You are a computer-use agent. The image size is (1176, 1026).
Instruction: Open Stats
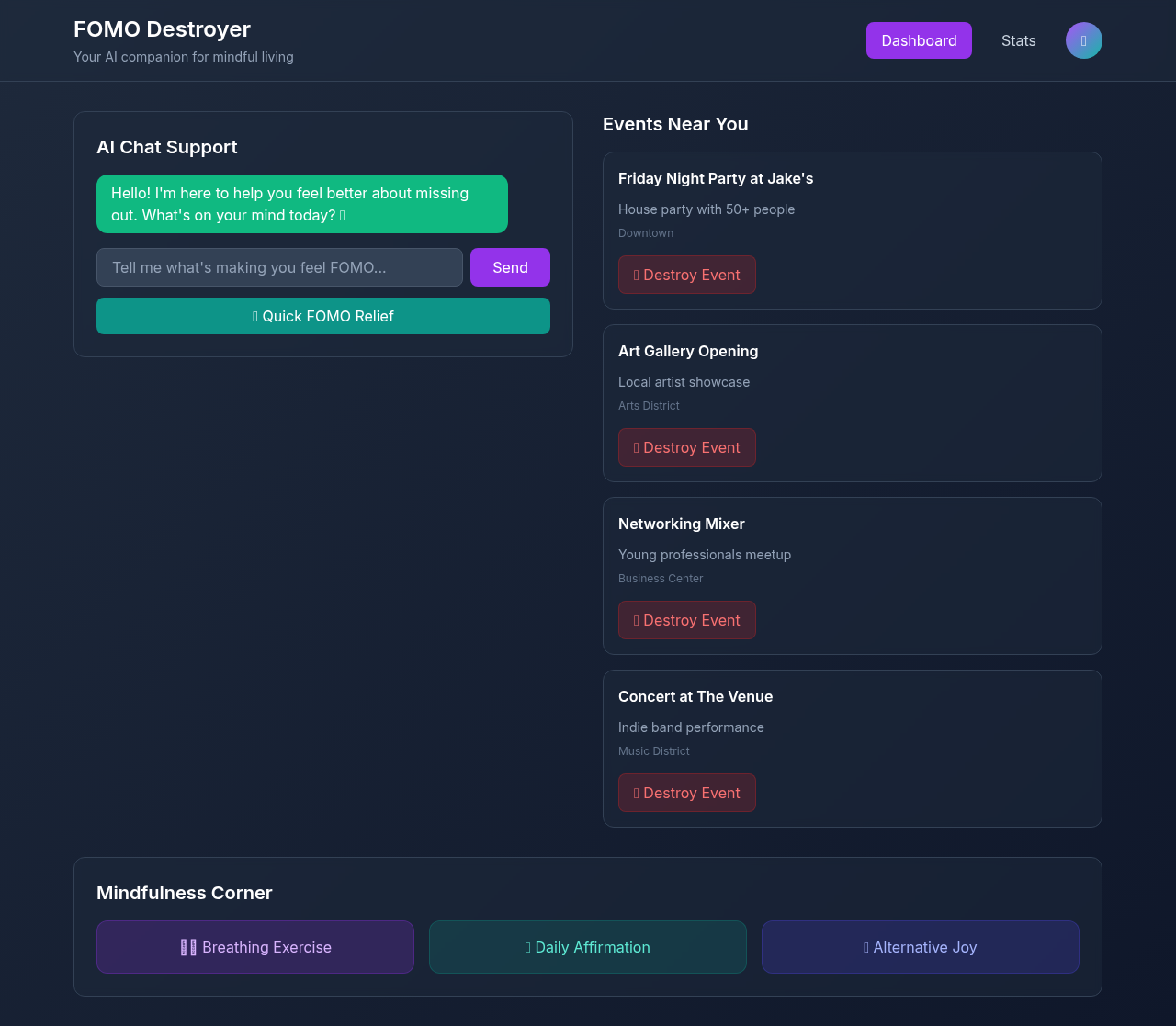click(x=1018, y=39)
